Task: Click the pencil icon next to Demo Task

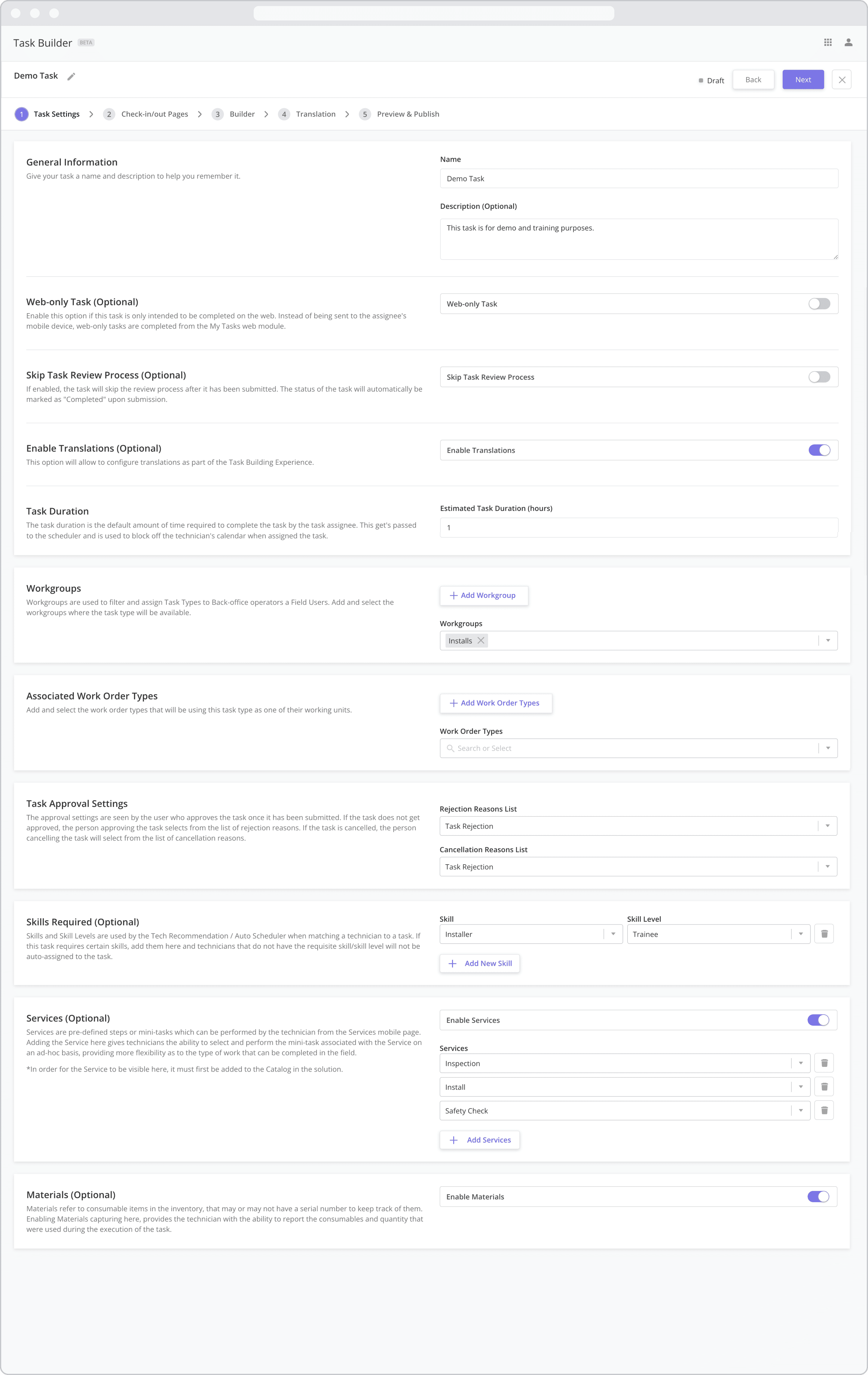Action: (72, 77)
